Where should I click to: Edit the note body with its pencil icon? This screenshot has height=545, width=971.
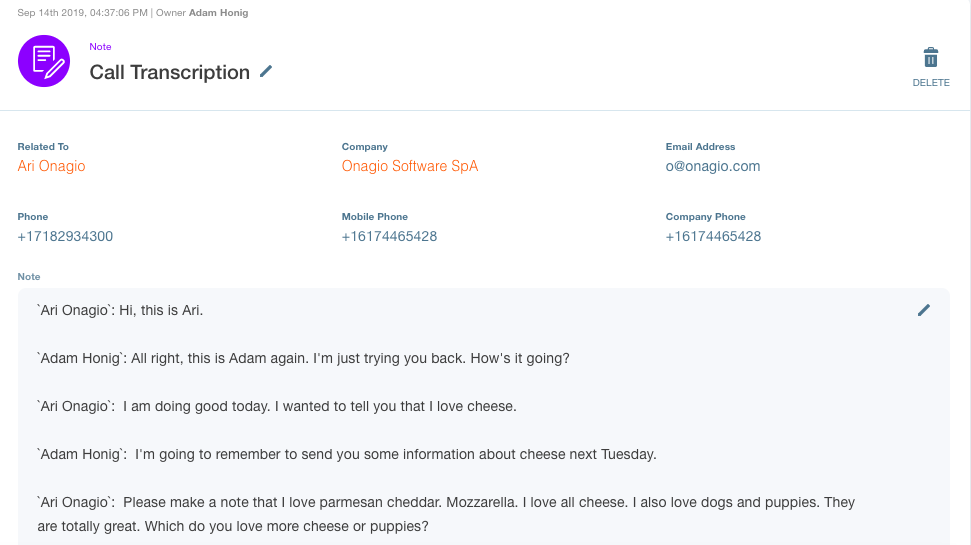[923, 310]
